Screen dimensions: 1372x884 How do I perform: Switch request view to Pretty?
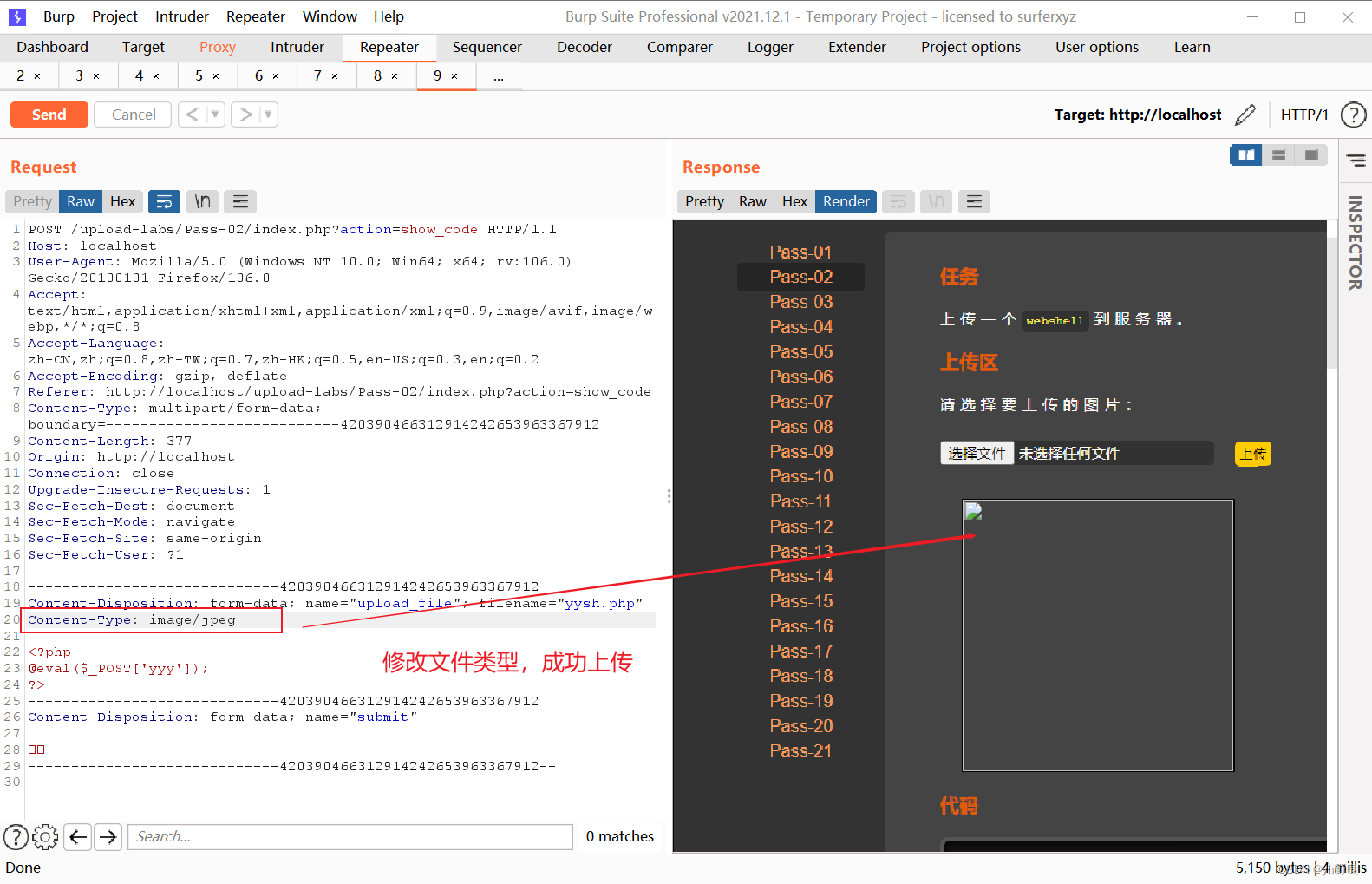(32, 201)
